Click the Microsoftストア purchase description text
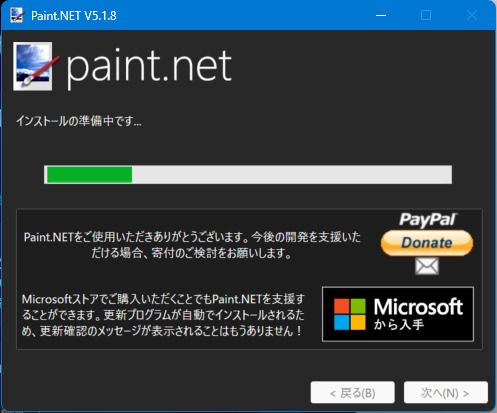Viewport: 497px width, 413px height. [163, 315]
